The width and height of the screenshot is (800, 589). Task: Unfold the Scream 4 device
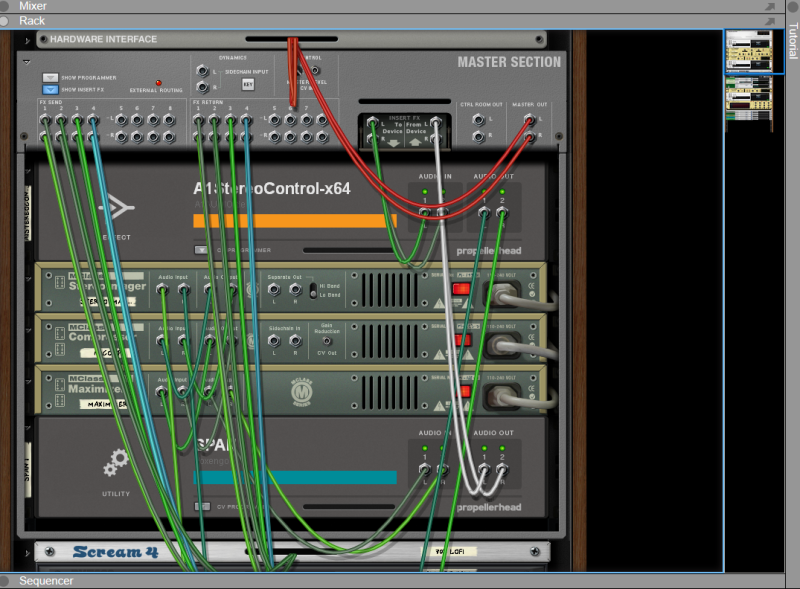pos(27,553)
